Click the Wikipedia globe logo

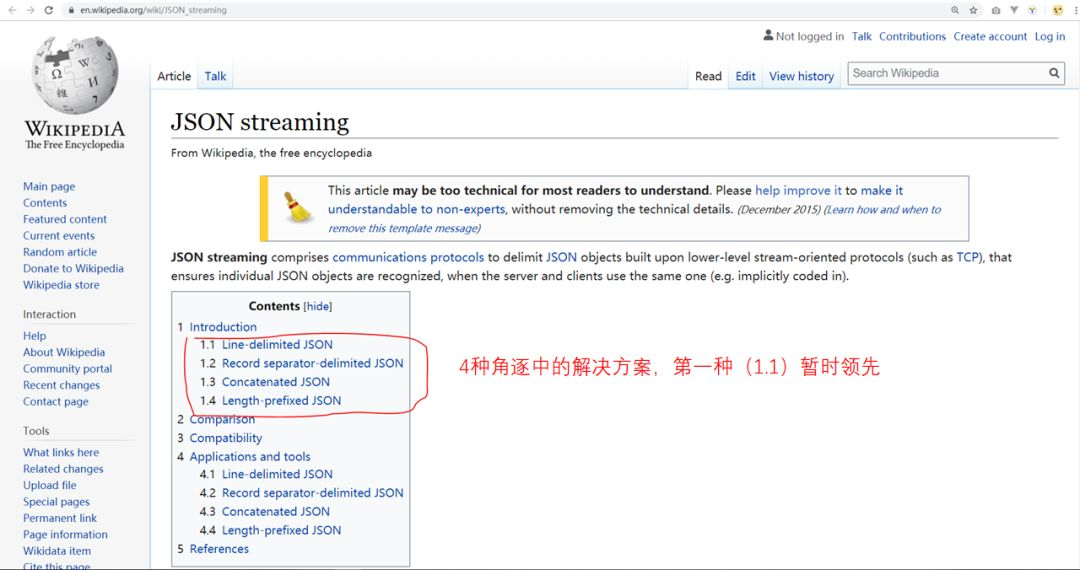click(74, 76)
